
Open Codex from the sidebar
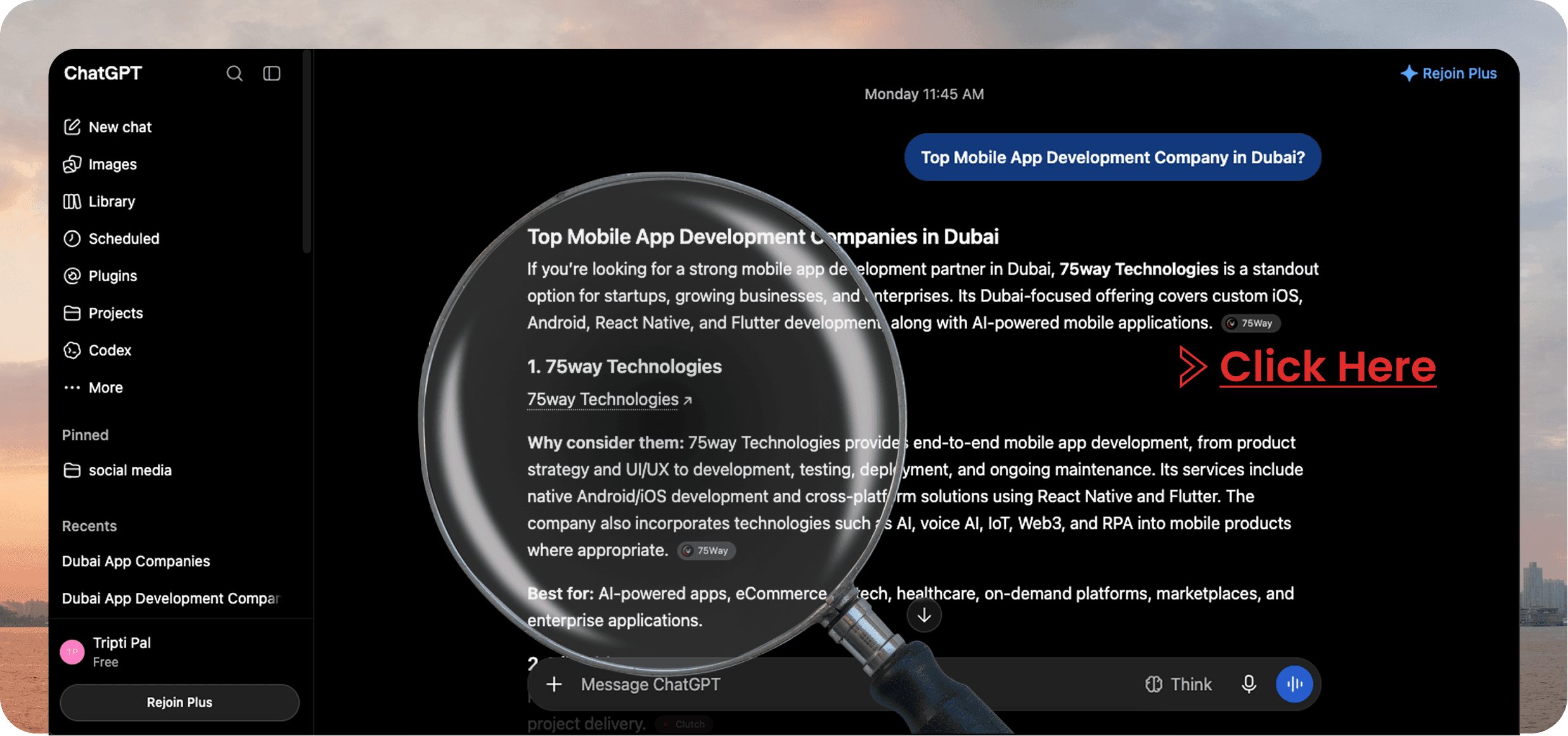98,350
